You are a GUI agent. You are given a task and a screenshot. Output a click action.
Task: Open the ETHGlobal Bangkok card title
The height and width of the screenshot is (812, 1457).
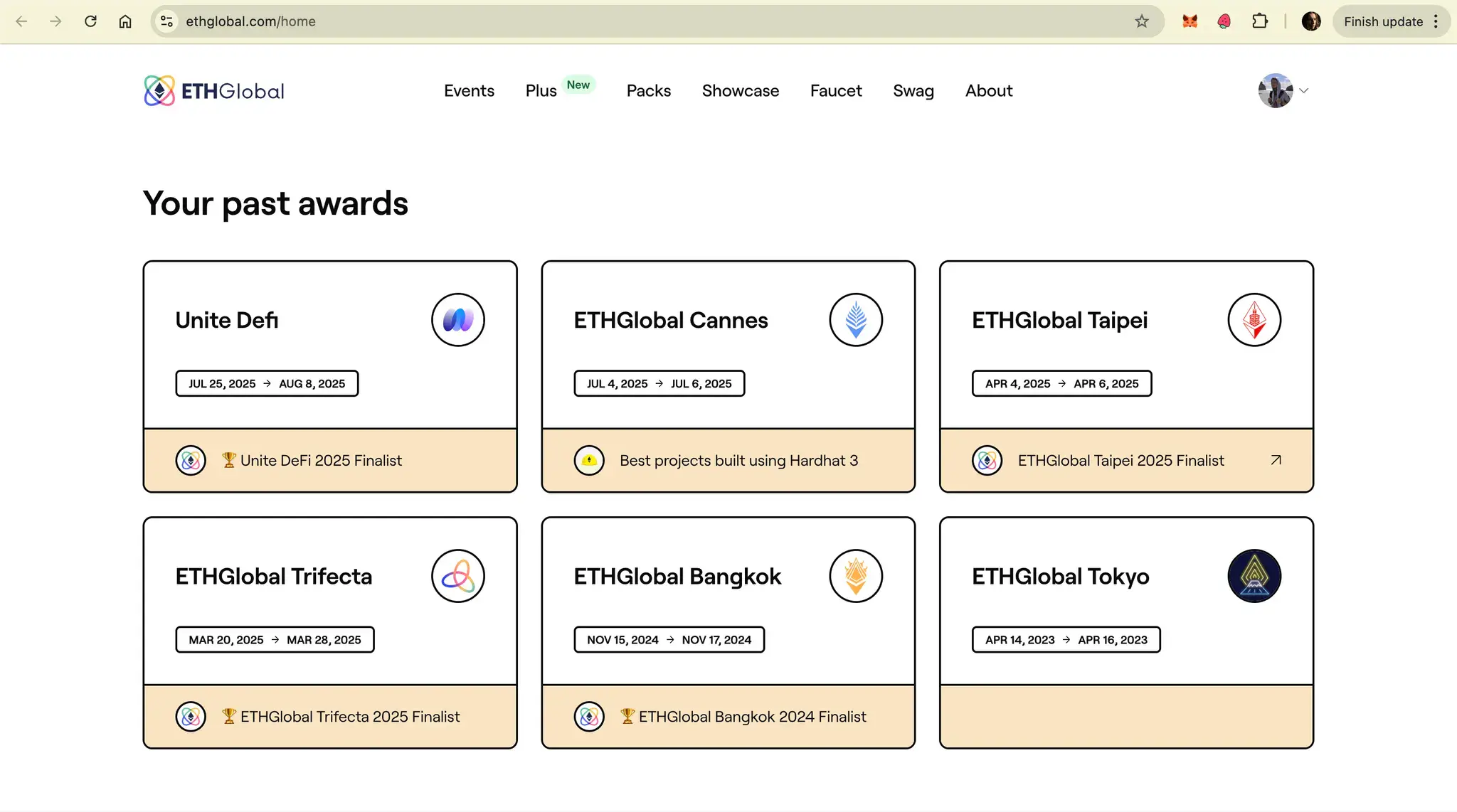[x=677, y=576]
